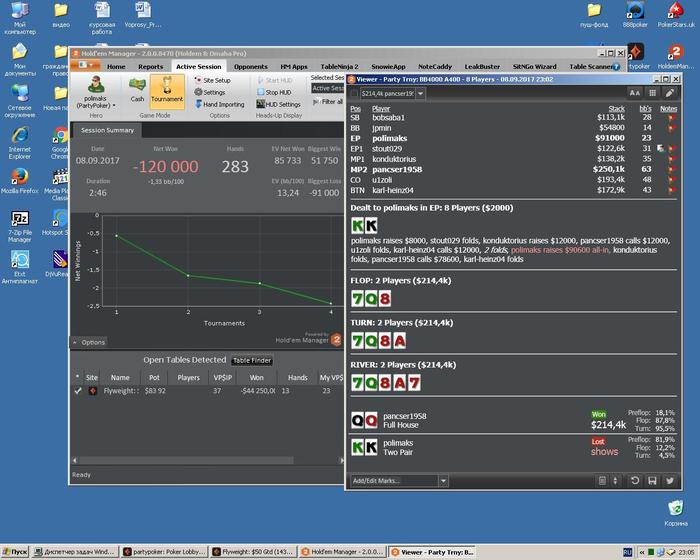Click the Filter all option
Screen dimensions: 700x560
tap(328, 102)
